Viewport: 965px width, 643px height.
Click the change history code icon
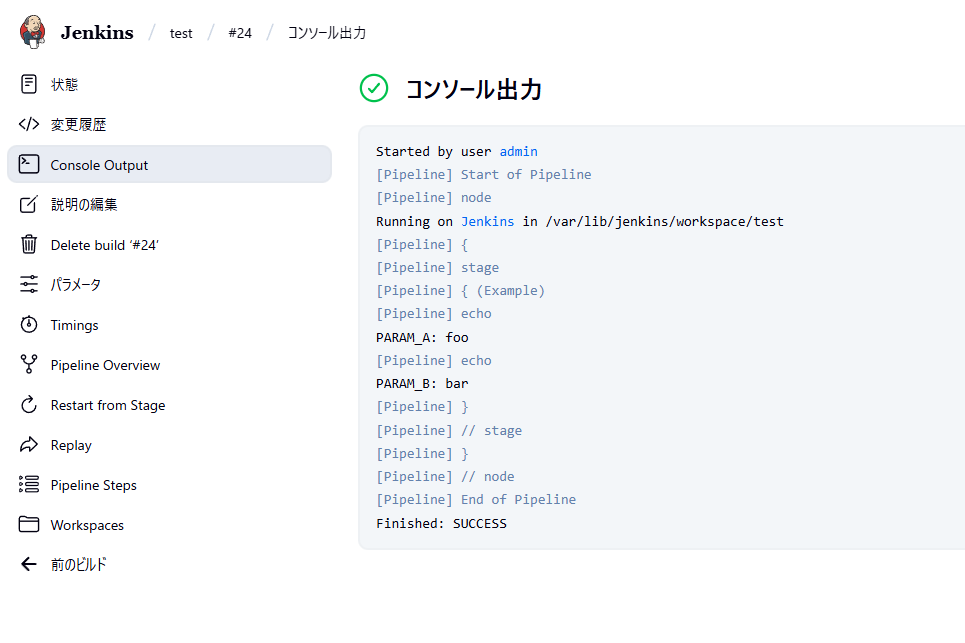(x=30, y=125)
